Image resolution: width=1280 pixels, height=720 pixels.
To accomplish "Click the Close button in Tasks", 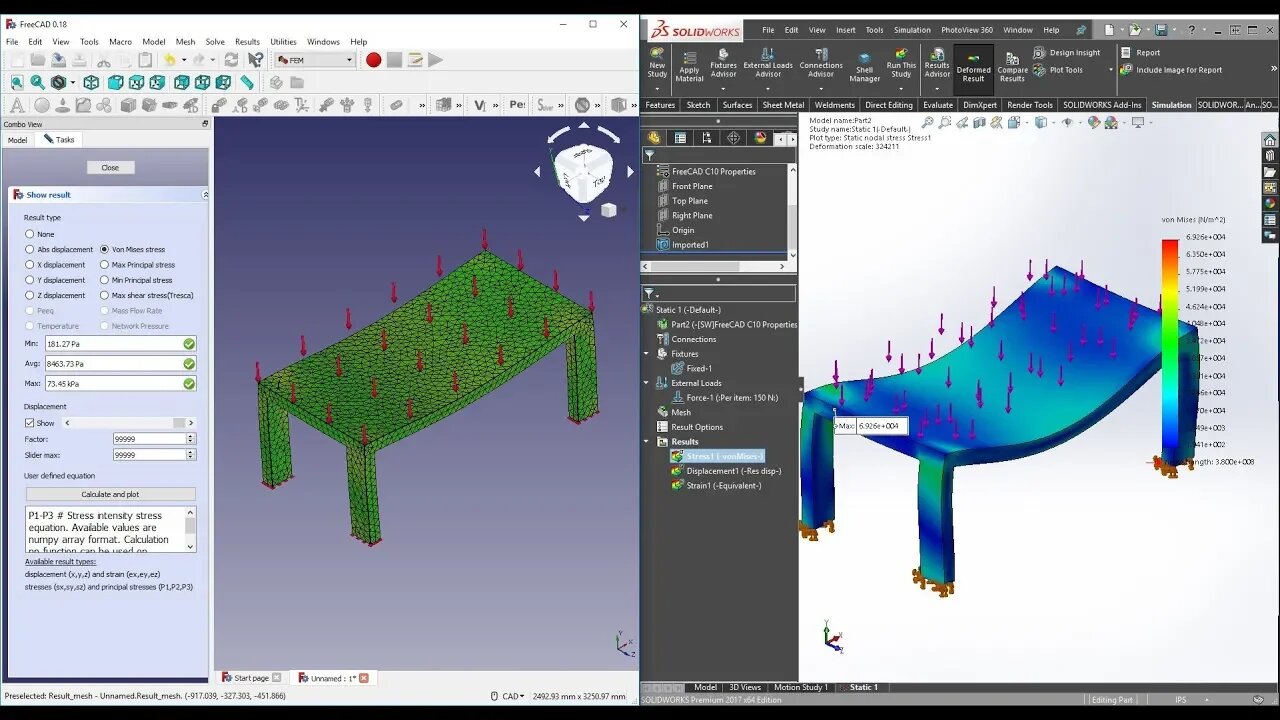I will 110,168.
